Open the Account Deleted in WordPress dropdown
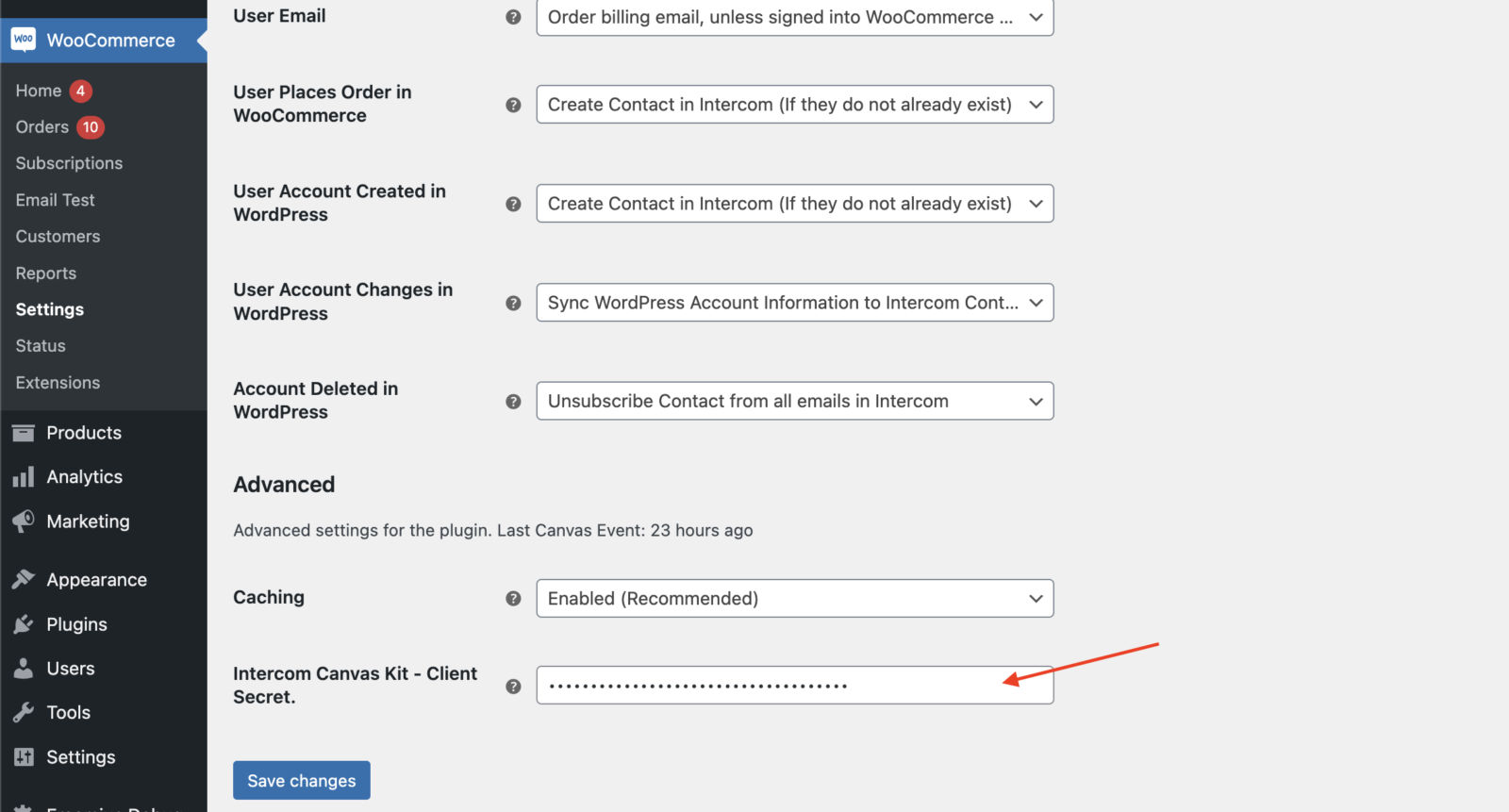This screenshot has width=1509, height=812. [x=794, y=401]
